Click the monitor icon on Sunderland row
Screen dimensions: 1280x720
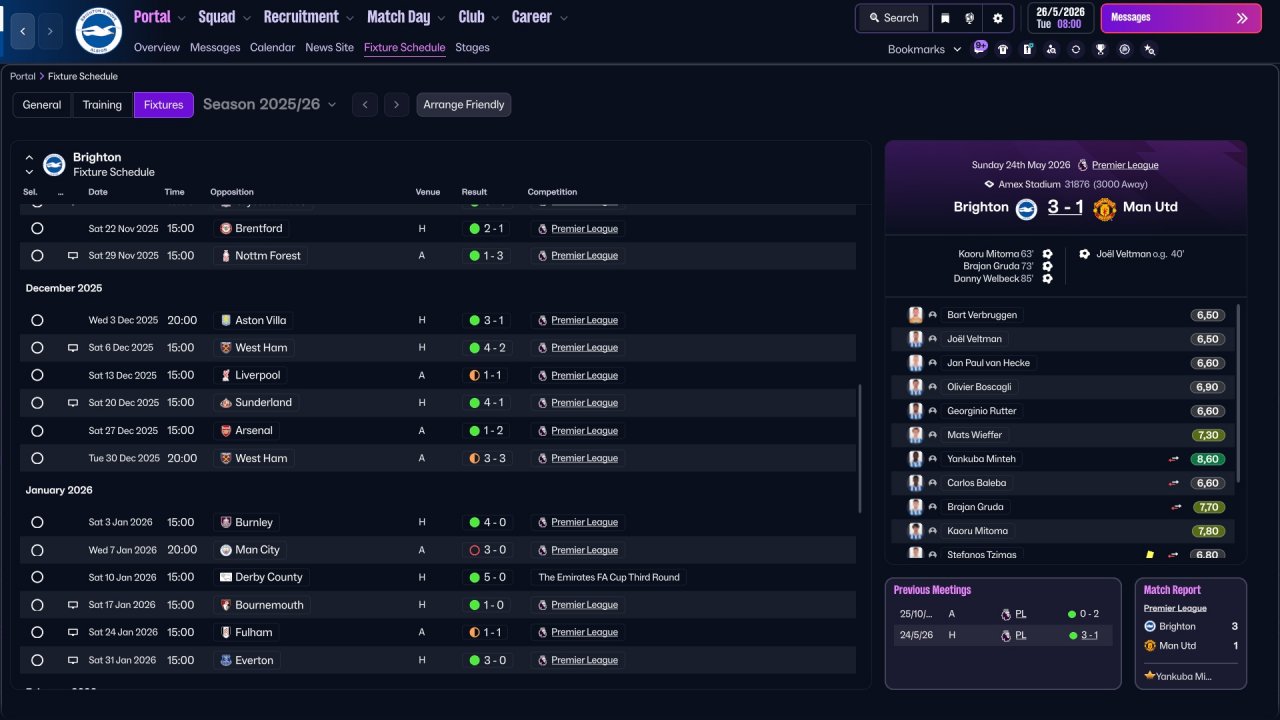point(72,403)
